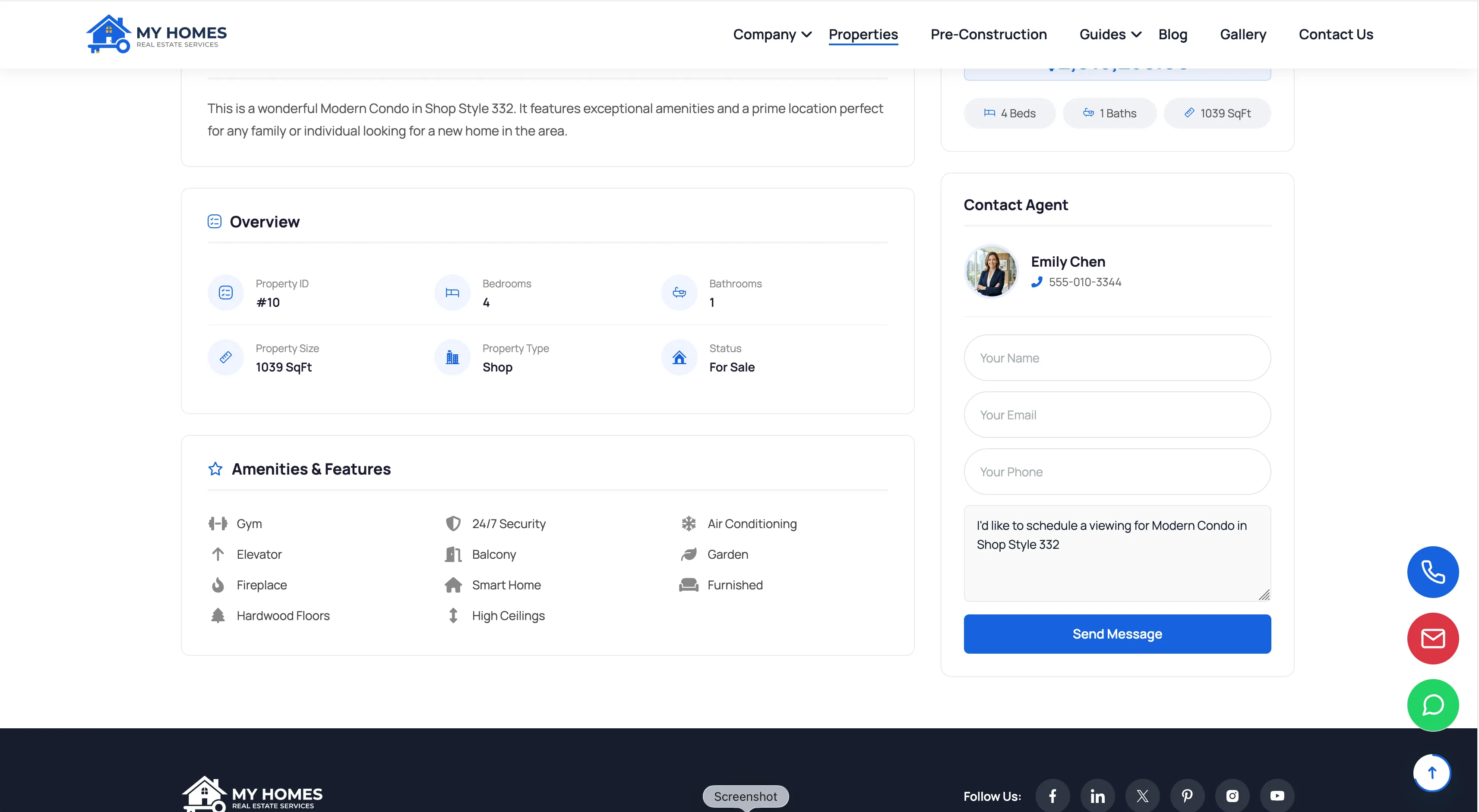Click Emily Chen's agent photo
The height and width of the screenshot is (812, 1479).
point(992,271)
